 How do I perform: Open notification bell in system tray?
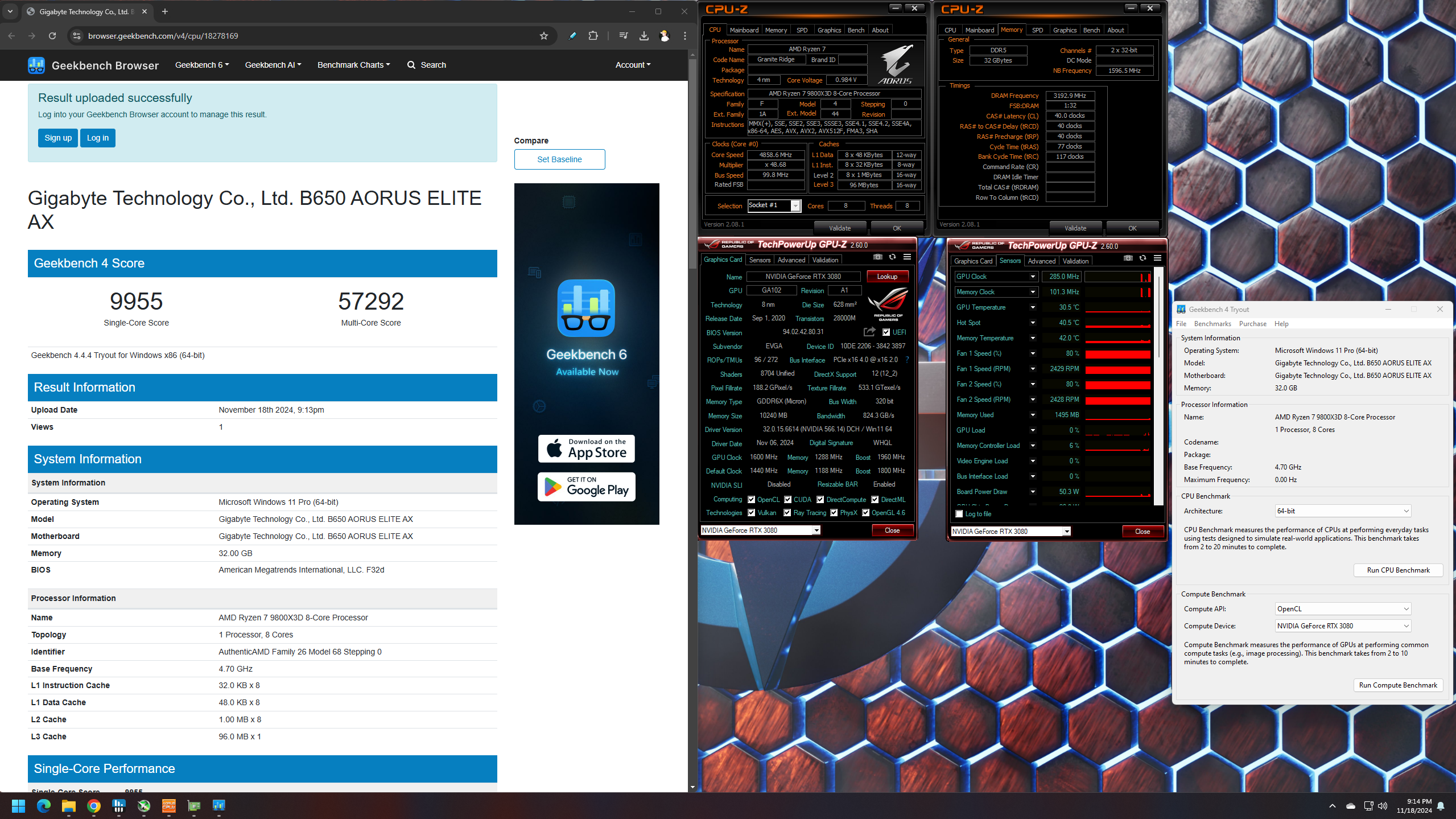click(1441, 806)
